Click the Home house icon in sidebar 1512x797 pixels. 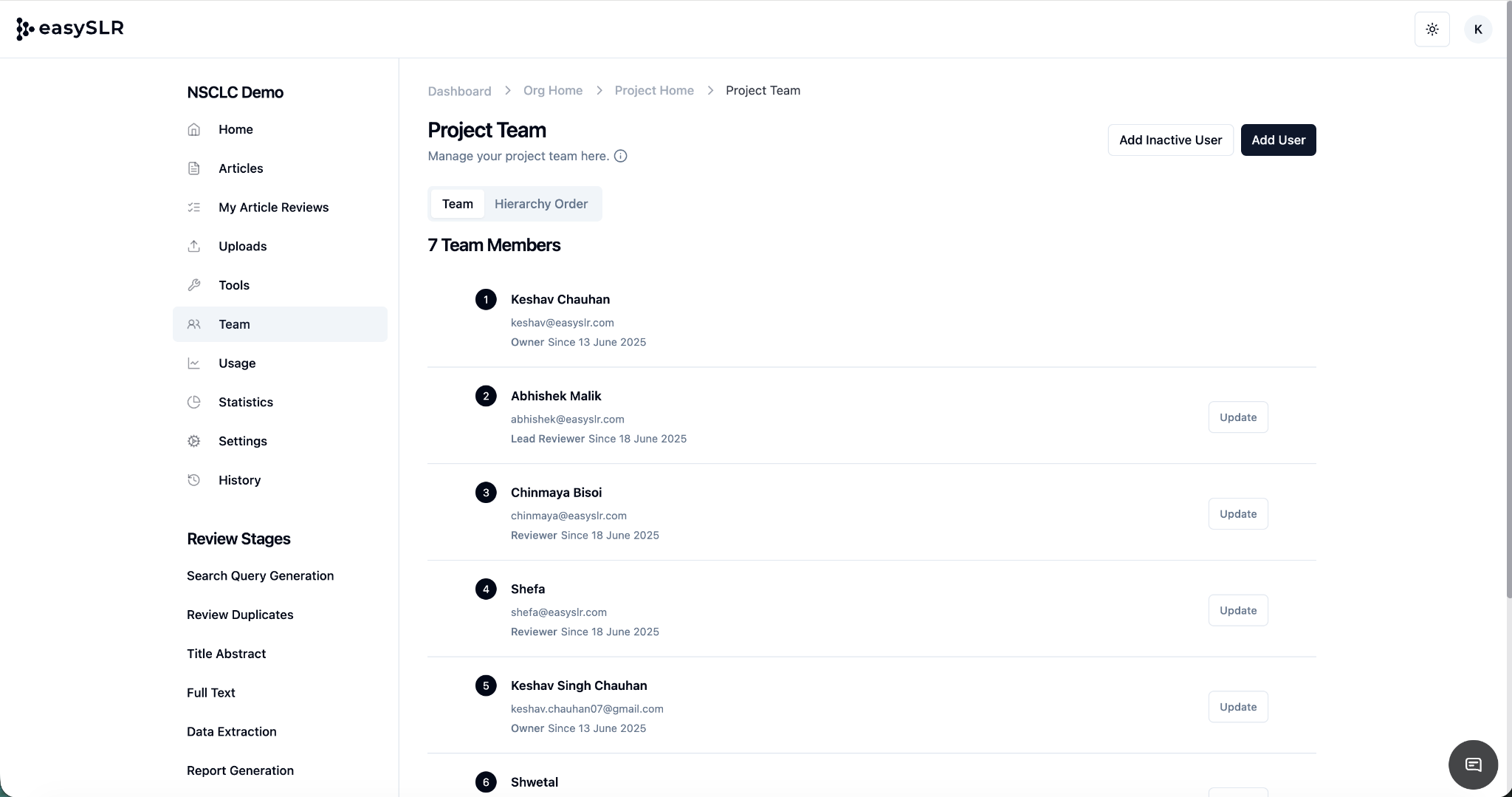click(194, 129)
